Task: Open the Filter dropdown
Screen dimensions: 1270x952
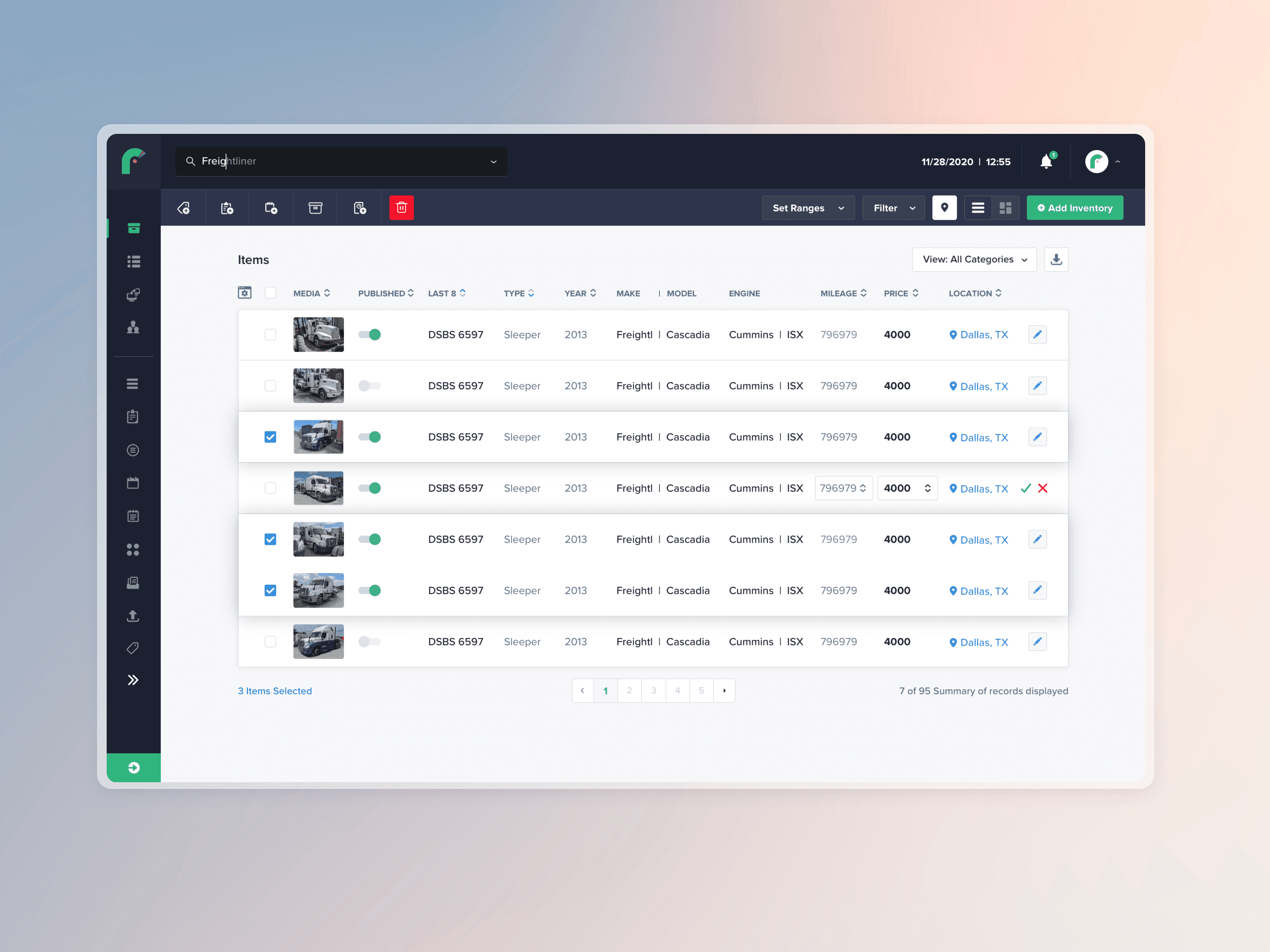Action: pos(893,208)
